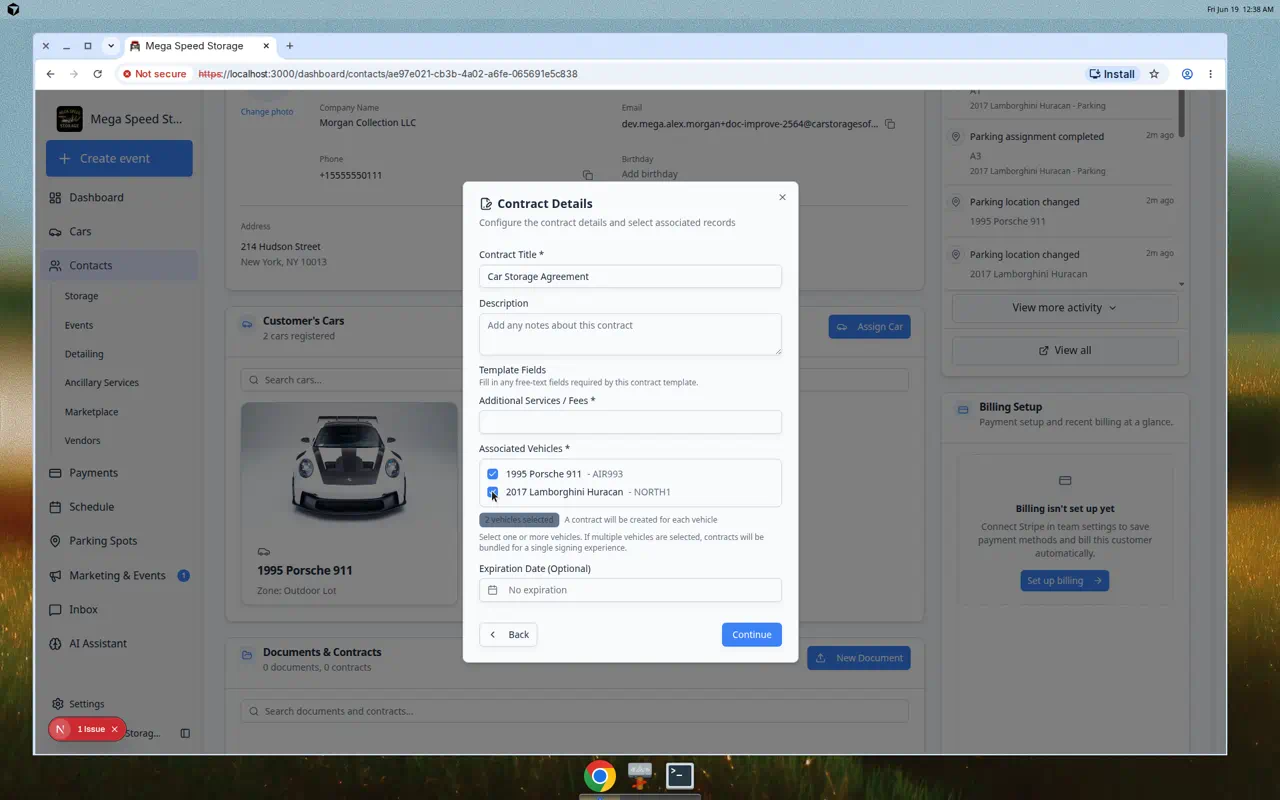Open a new browser tab
1280x800 pixels.
(290, 46)
